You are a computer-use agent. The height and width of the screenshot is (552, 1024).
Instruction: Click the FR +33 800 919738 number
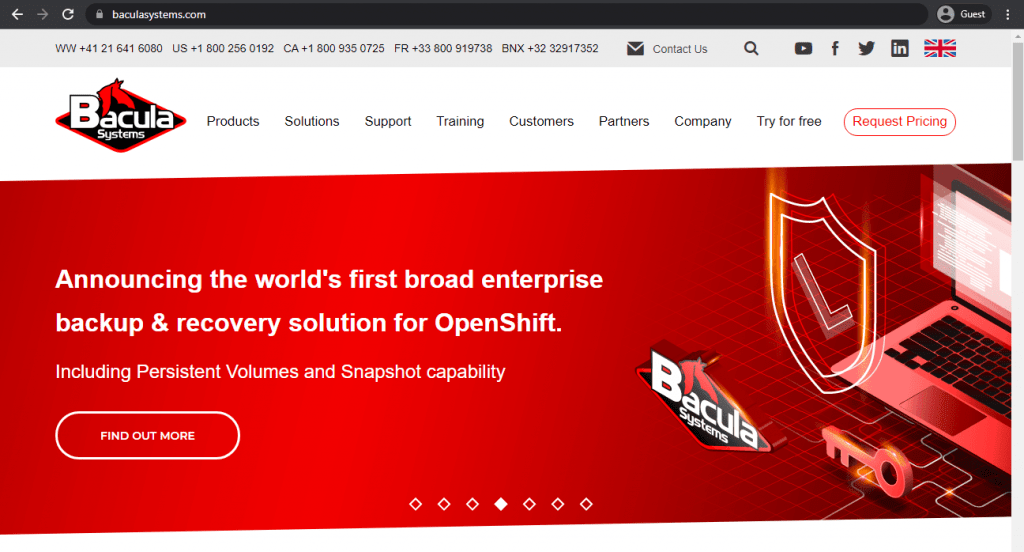(x=443, y=48)
